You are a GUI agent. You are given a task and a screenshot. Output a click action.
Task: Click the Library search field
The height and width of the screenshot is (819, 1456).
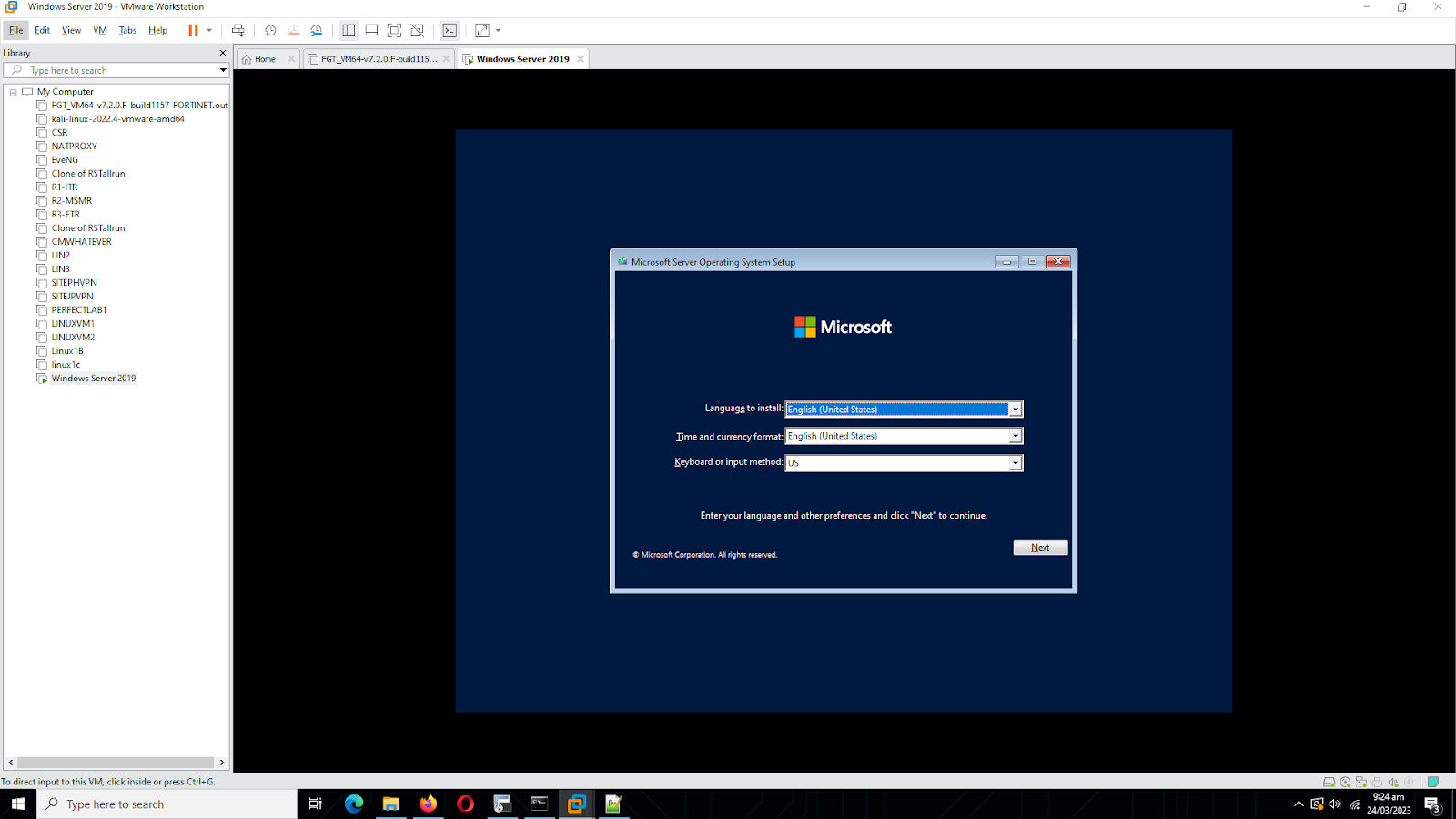pyautogui.click(x=118, y=70)
